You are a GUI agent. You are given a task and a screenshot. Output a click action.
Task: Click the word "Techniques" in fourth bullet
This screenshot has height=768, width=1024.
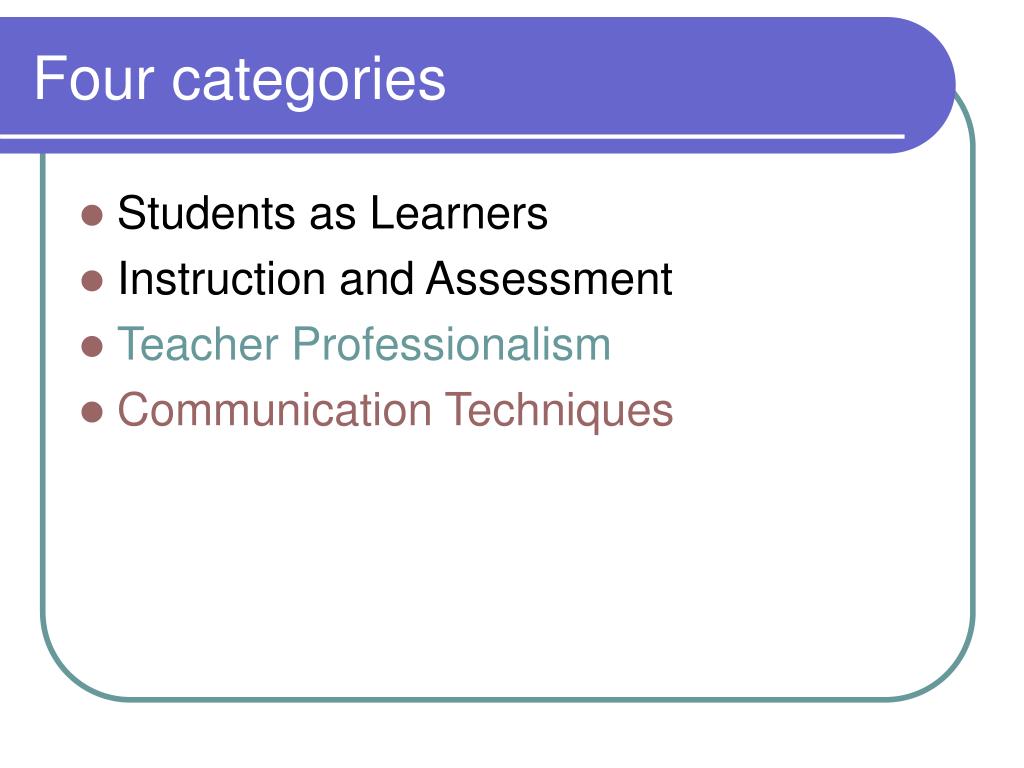559,411
